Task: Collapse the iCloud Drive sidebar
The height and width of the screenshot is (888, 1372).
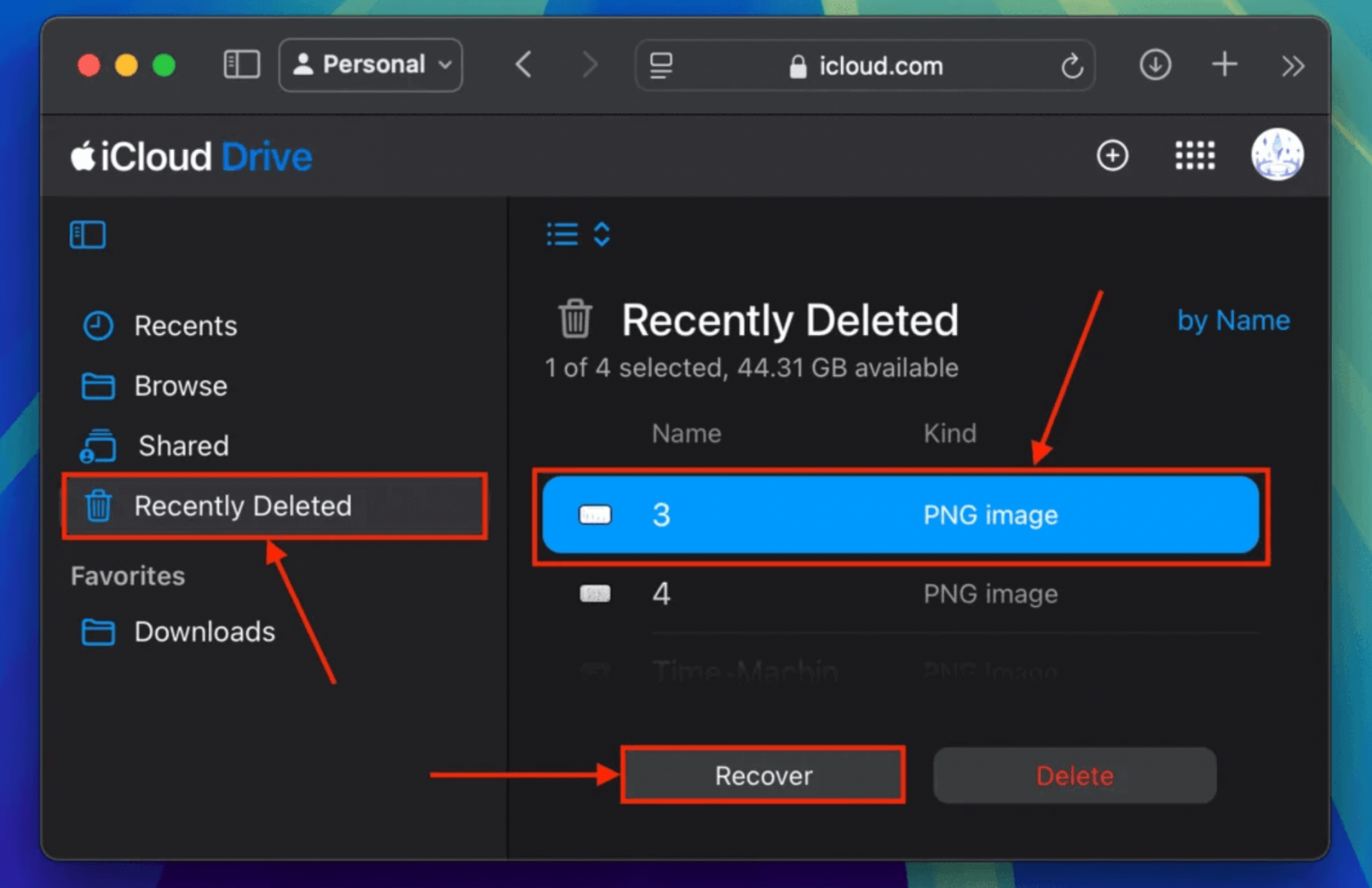Action: pyautogui.click(x=87, y=233)
